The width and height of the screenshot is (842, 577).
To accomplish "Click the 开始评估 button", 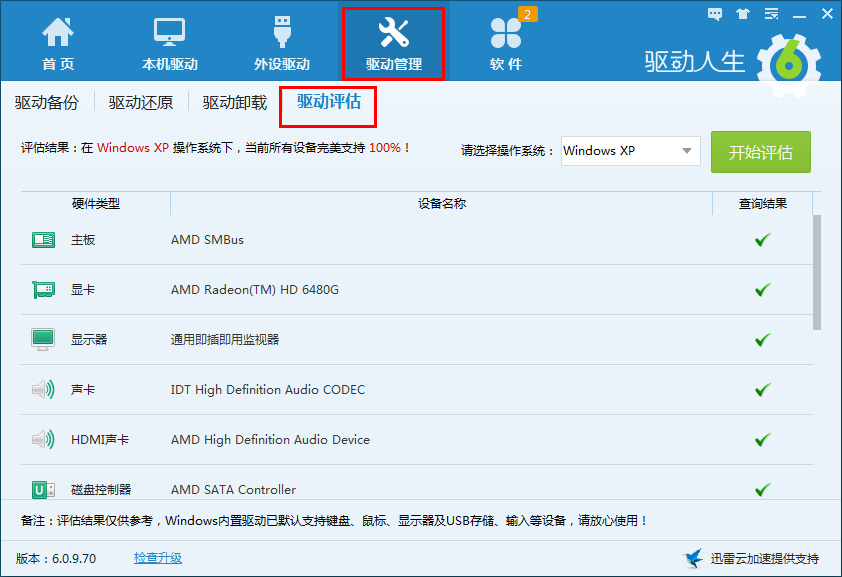I will coord(760,152).
